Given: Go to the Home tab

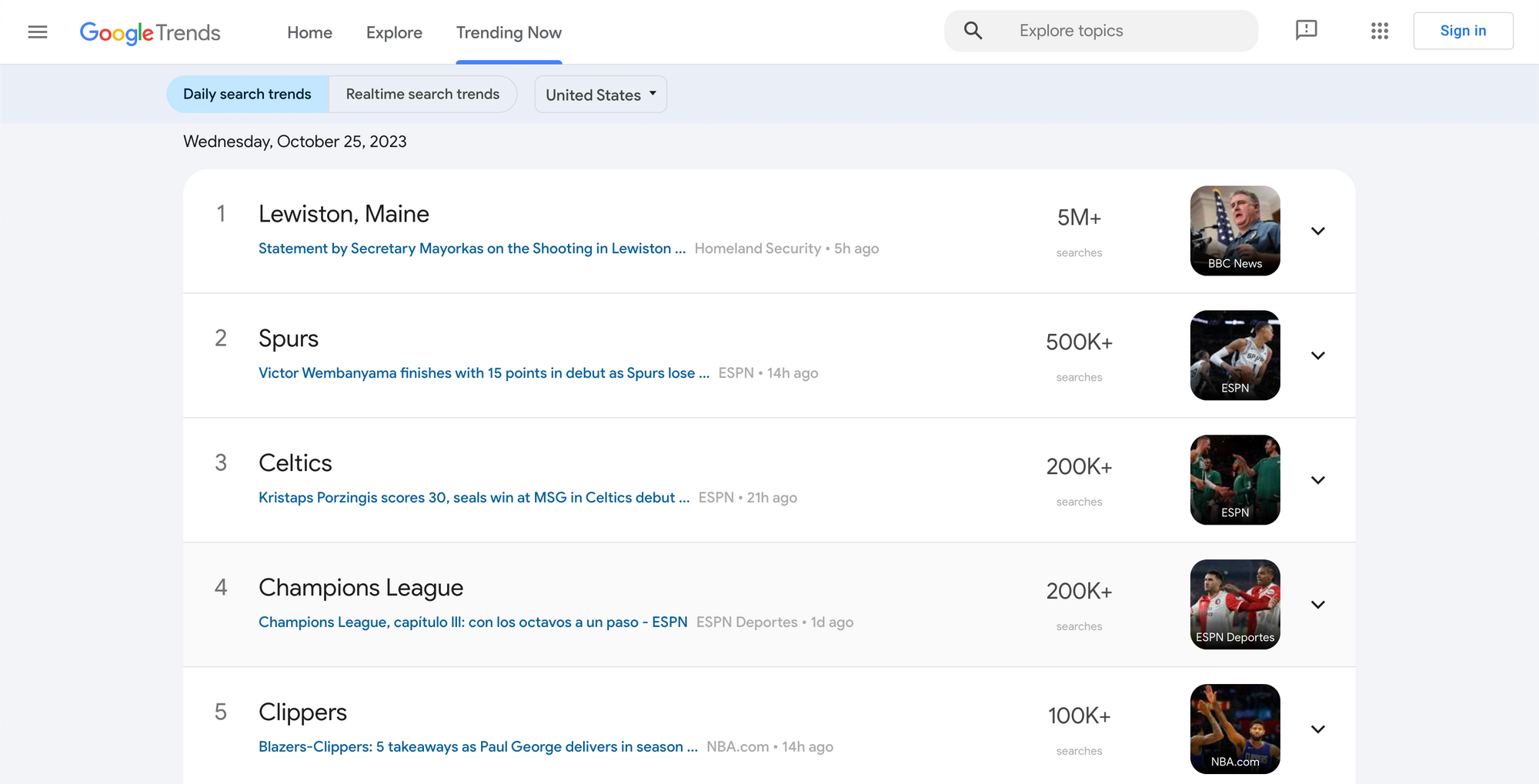Looking at the screenshot, I should point(309,32).
